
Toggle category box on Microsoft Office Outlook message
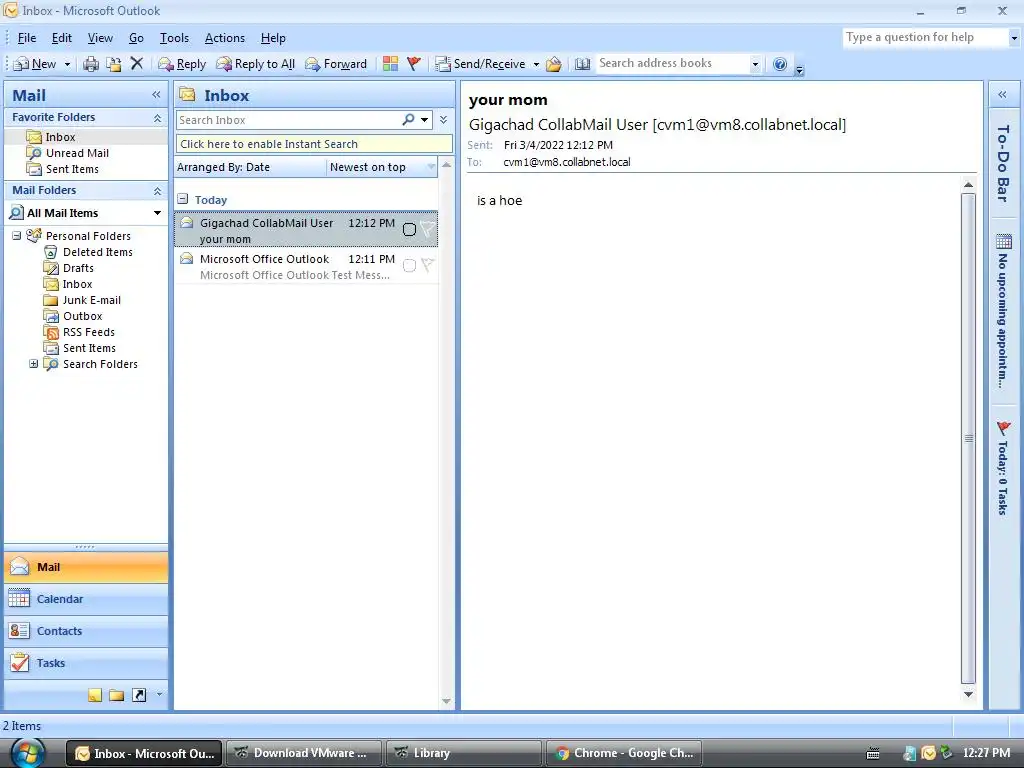(409, 265)
